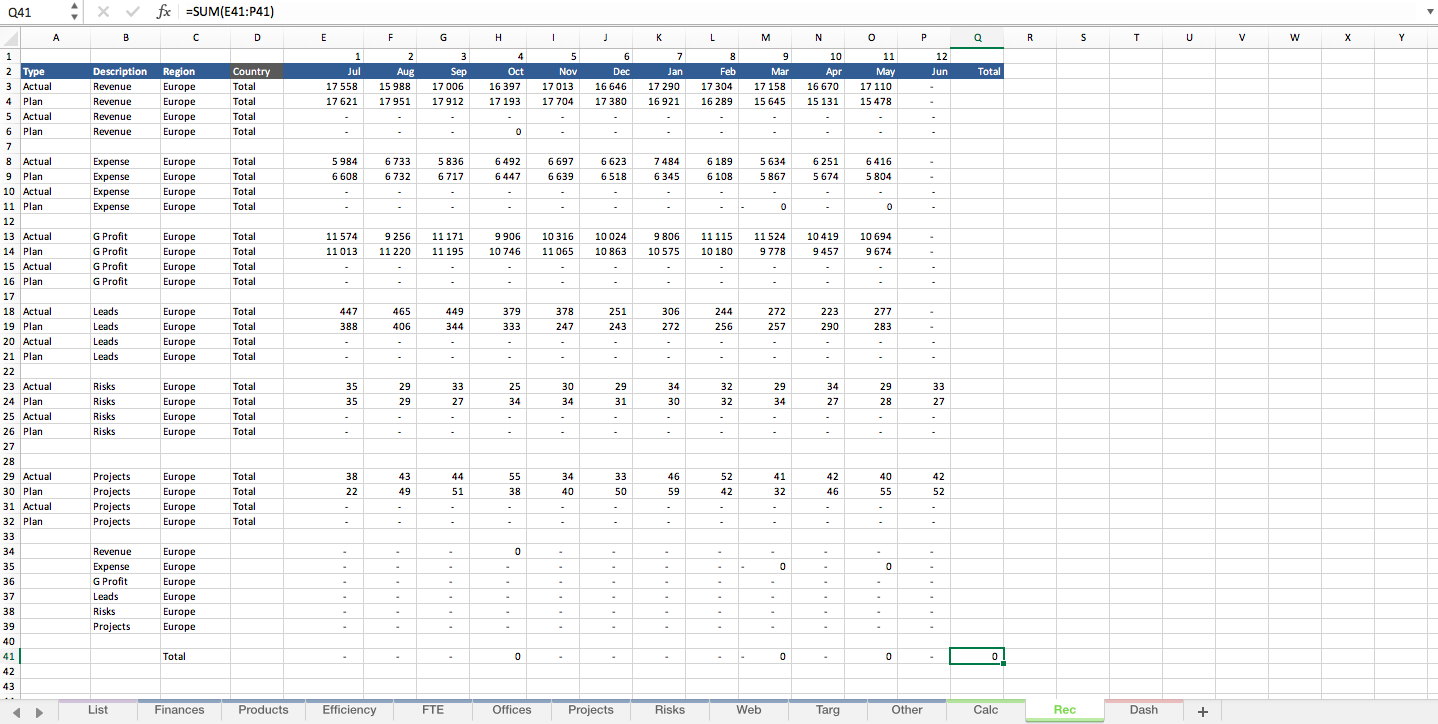The image size is (1438, 724).
Task: Switch to the Dash sheet tab
Action: tap(1143, 710)
